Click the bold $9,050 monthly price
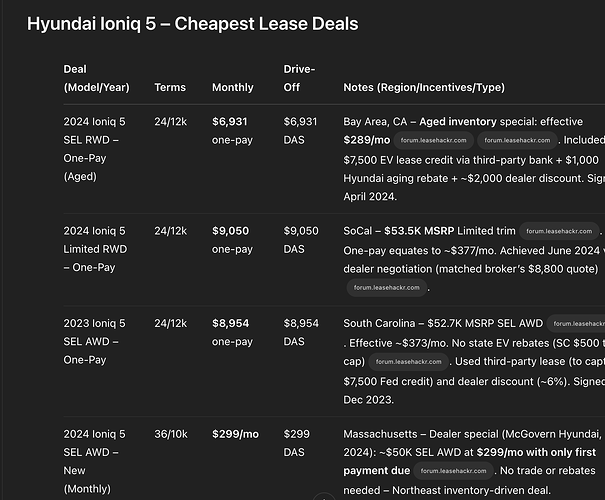This screenshot has height=500, width=605. click(230, 231)
